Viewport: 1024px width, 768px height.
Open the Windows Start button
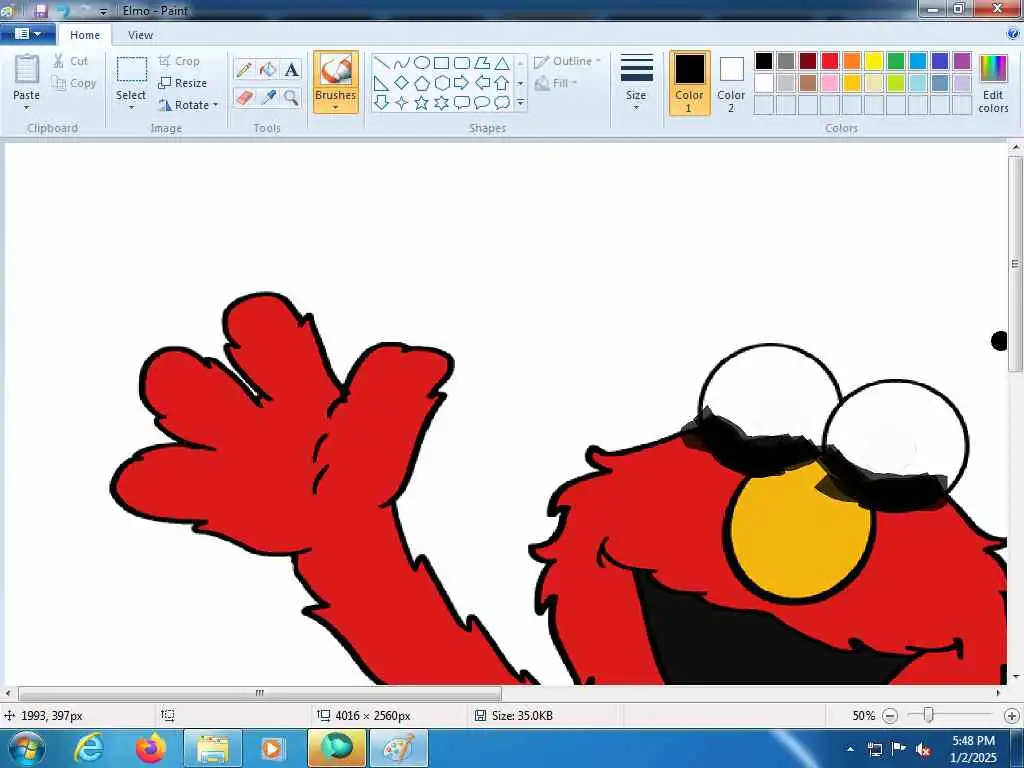point(25,748)
